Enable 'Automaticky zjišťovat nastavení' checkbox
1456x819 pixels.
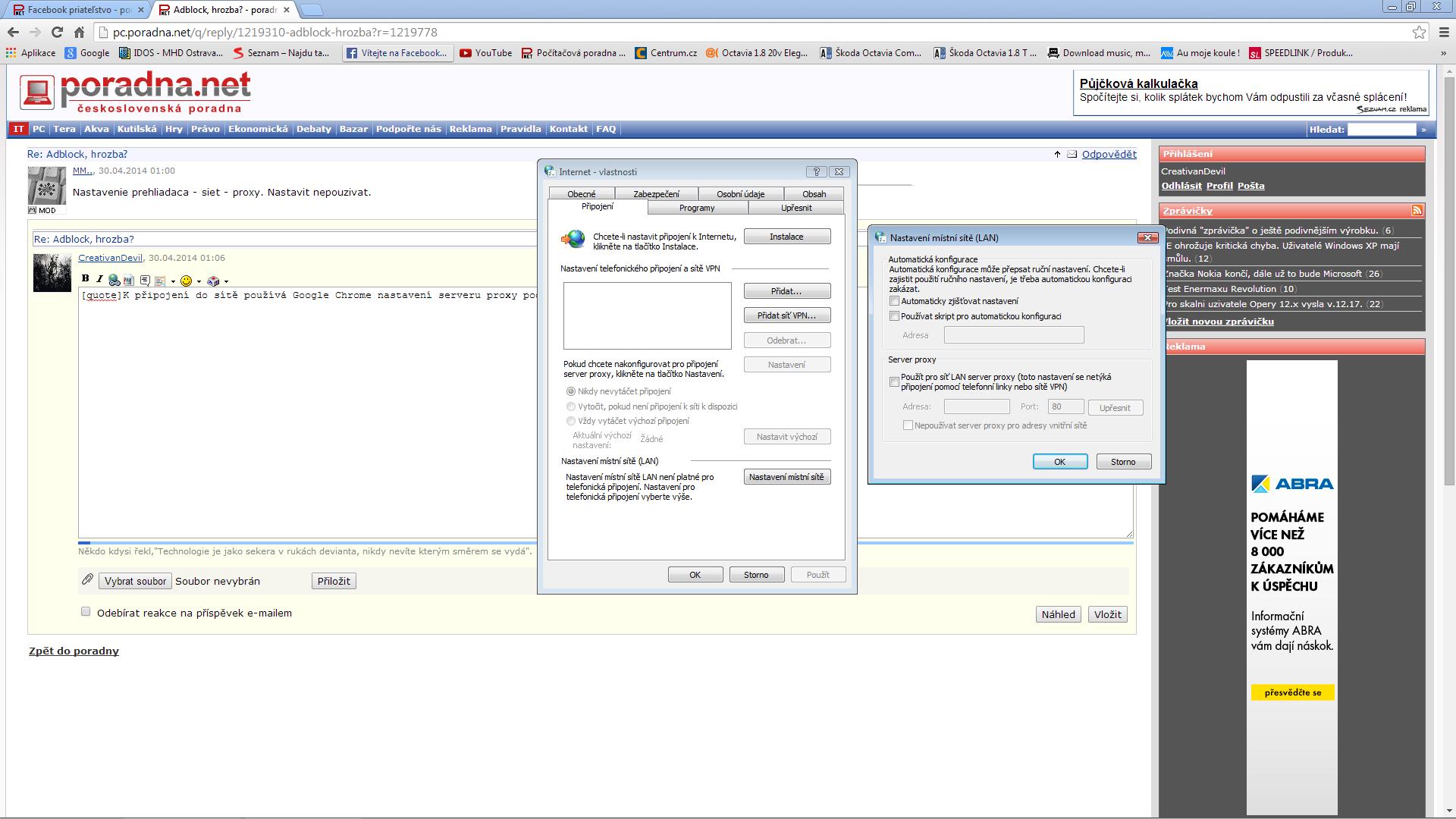coord(894,301)
